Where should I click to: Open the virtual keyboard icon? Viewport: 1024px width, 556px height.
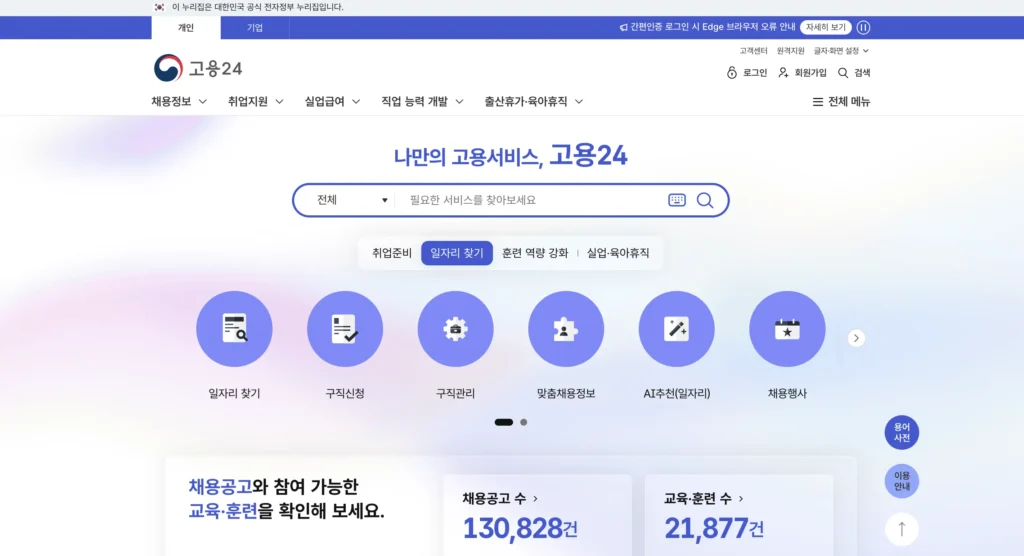point(677,200)
